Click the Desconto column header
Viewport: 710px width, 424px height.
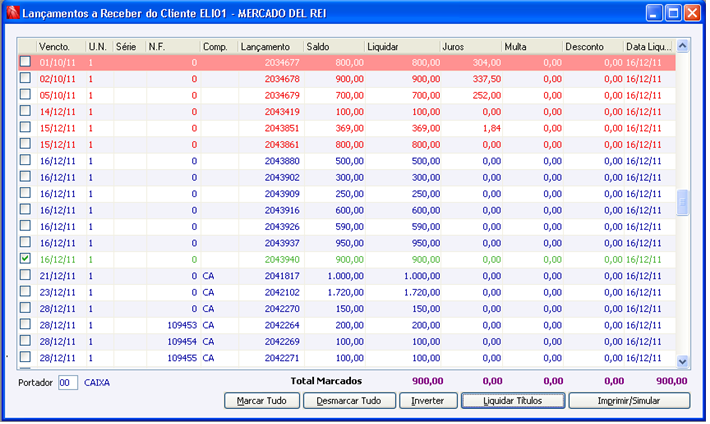pyautogui.click(x=593, y=47)
